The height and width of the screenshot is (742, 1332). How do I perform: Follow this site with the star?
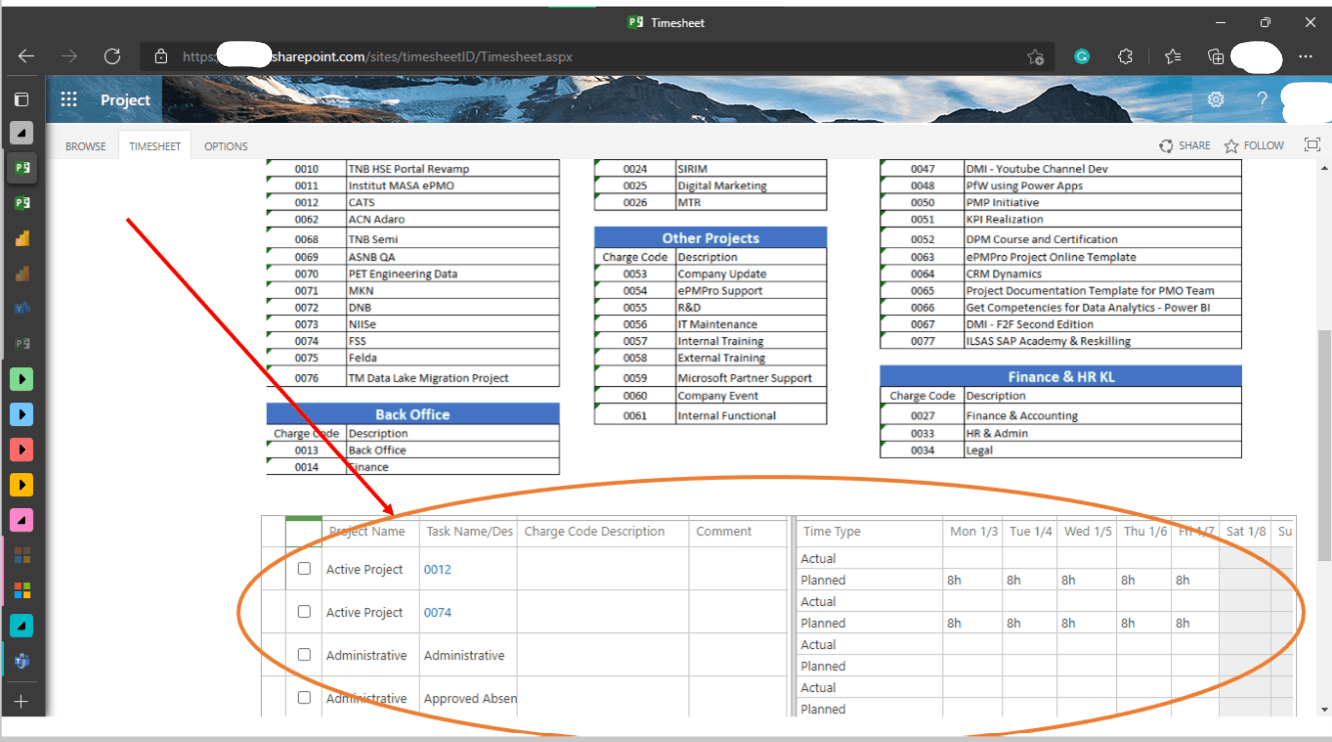(1231, 146)
